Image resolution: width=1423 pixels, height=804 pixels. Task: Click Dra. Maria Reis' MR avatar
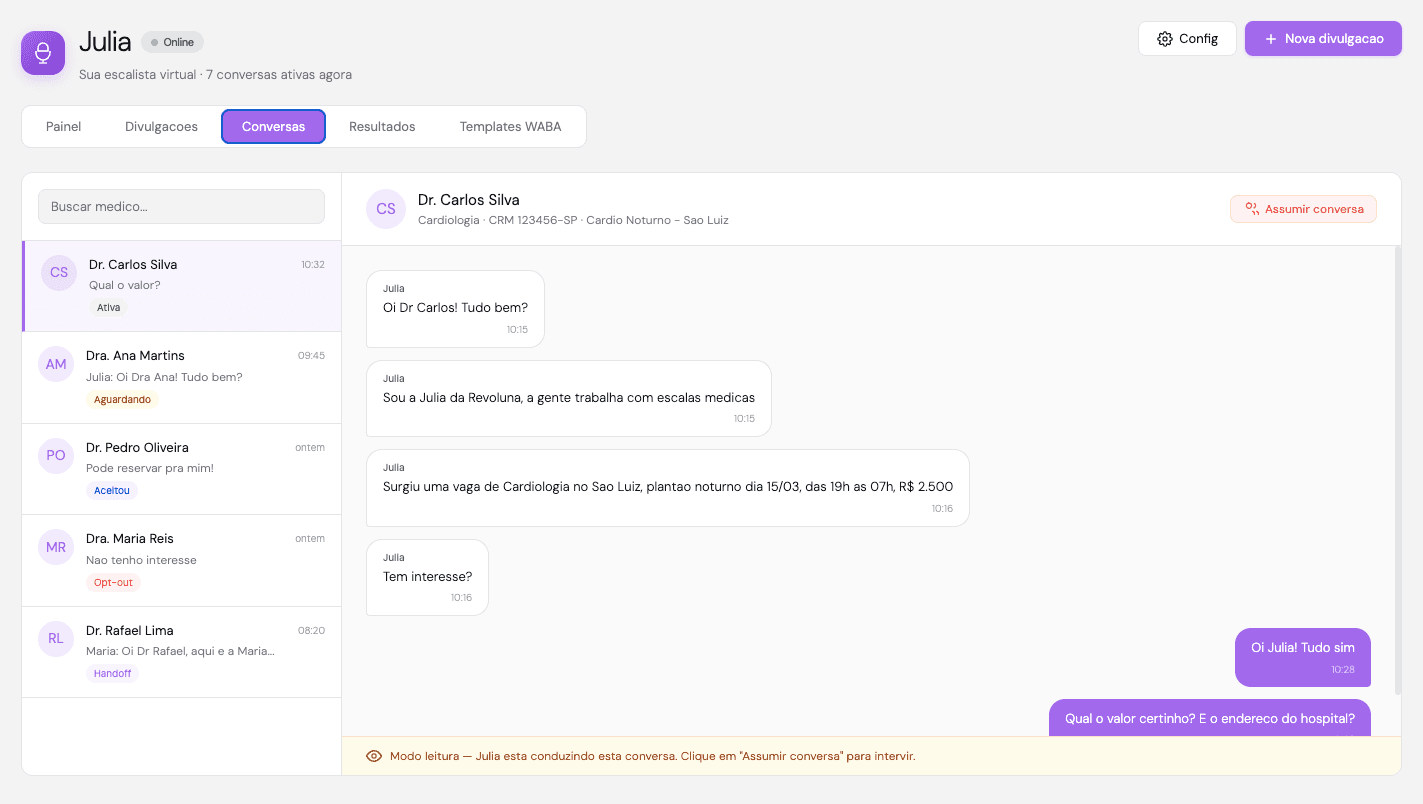[x=55, y=547]
